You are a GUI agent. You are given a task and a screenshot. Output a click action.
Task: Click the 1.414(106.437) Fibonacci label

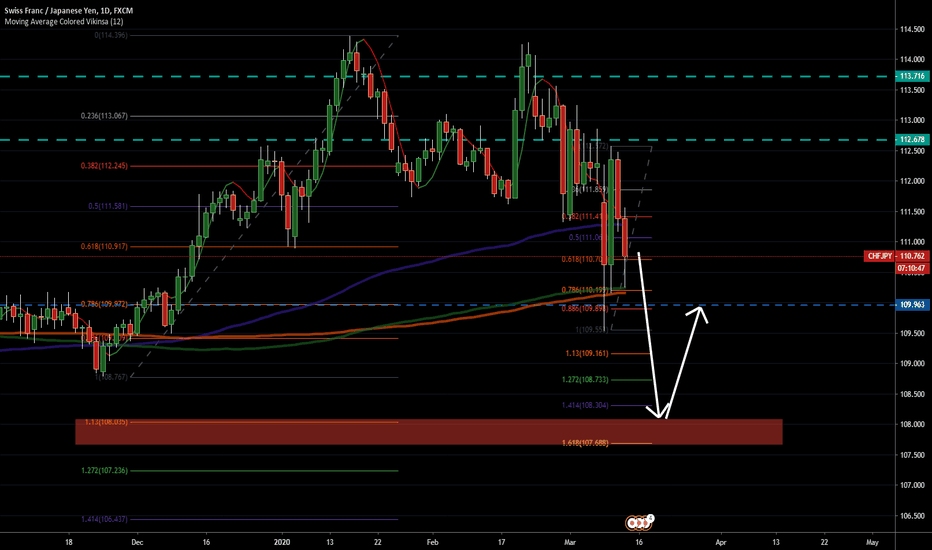(104, 519)
